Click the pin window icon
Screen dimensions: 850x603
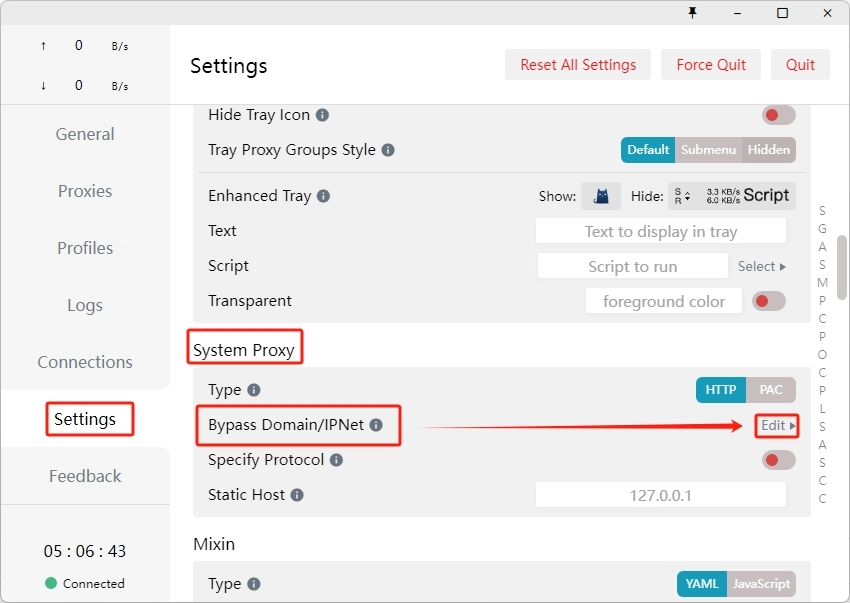click(692, 12)
